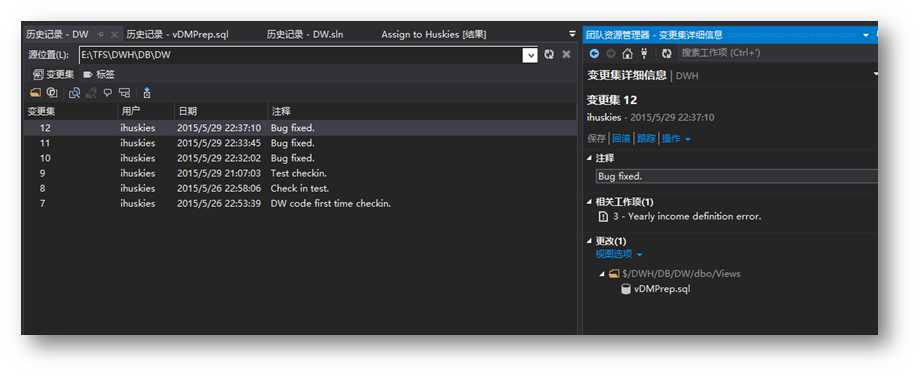Click date 2015/5/29 22:33:45

(219, 143)
